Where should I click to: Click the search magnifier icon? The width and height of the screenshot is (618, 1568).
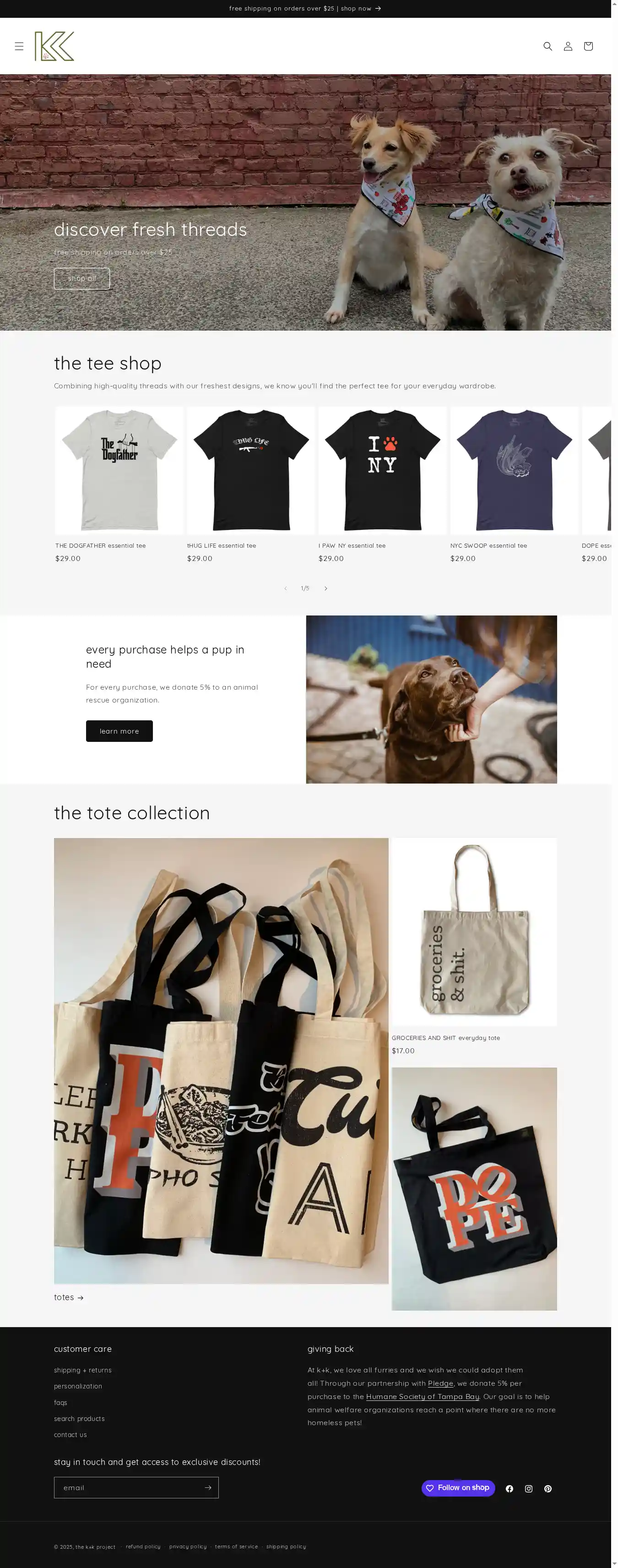click(548, 46)
